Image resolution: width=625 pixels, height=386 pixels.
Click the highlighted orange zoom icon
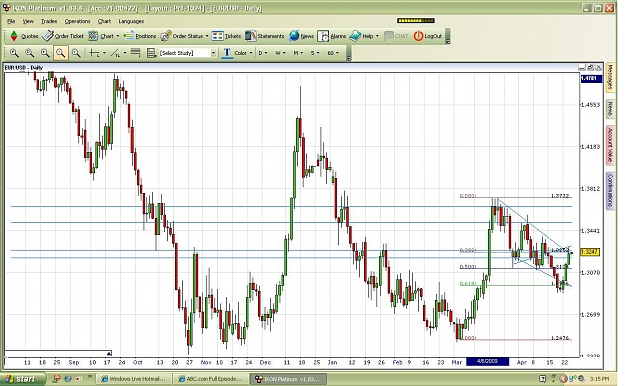point(61,53)
